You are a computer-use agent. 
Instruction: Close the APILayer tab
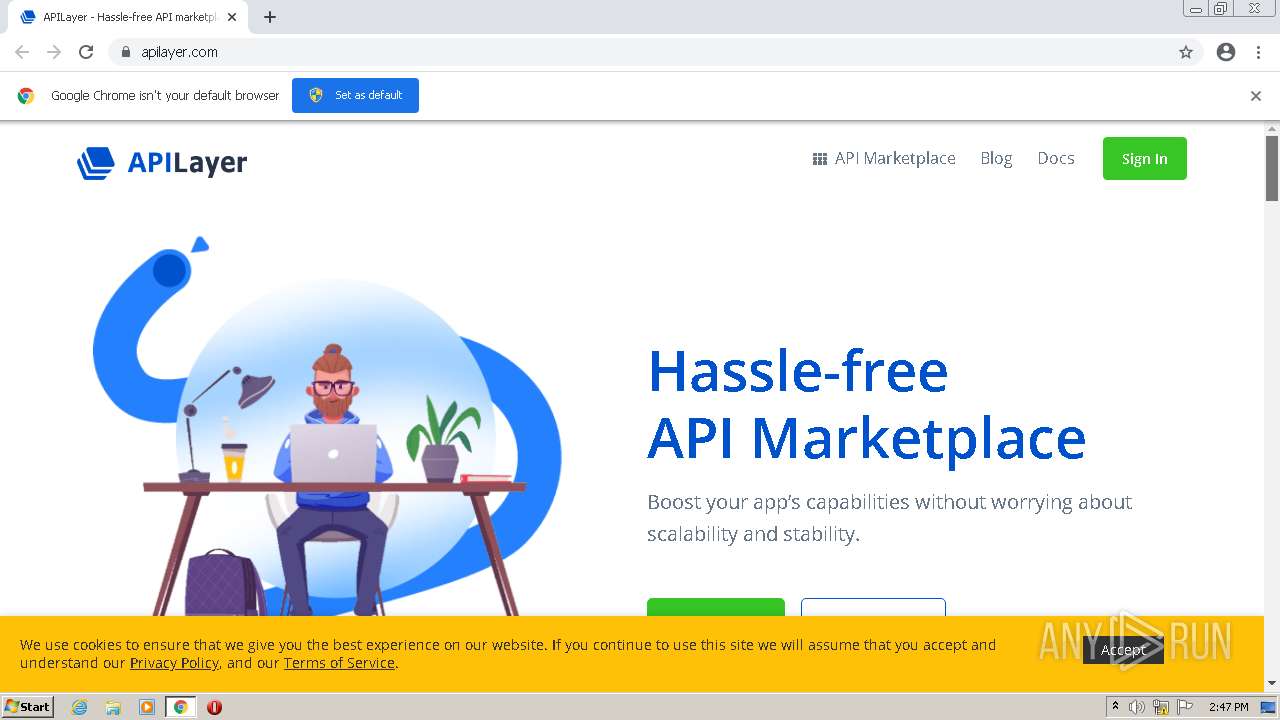(x=232, y=17)
